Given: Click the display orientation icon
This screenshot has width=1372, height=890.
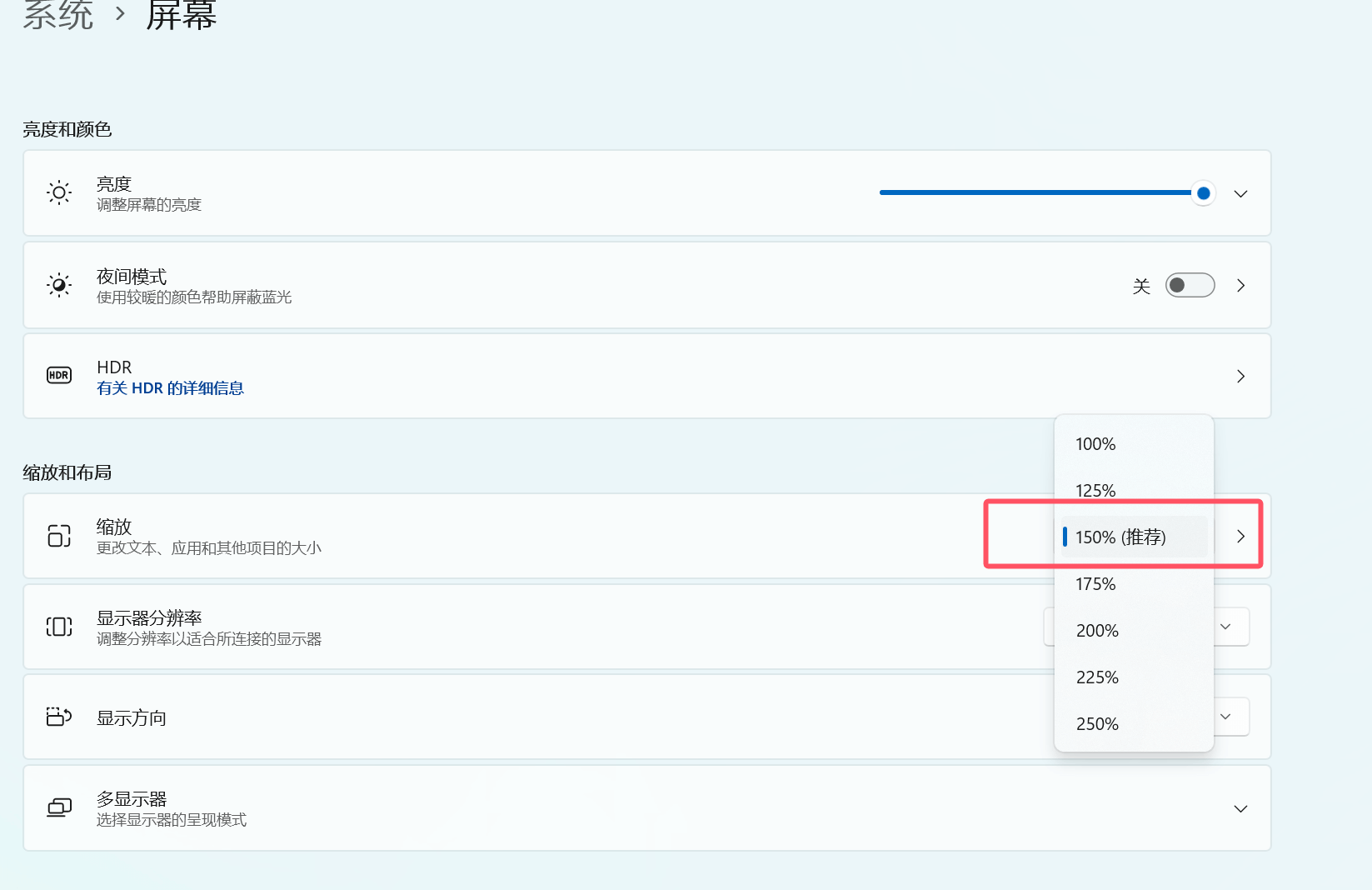Looking at the screenshot, I should tap(59, 717).
